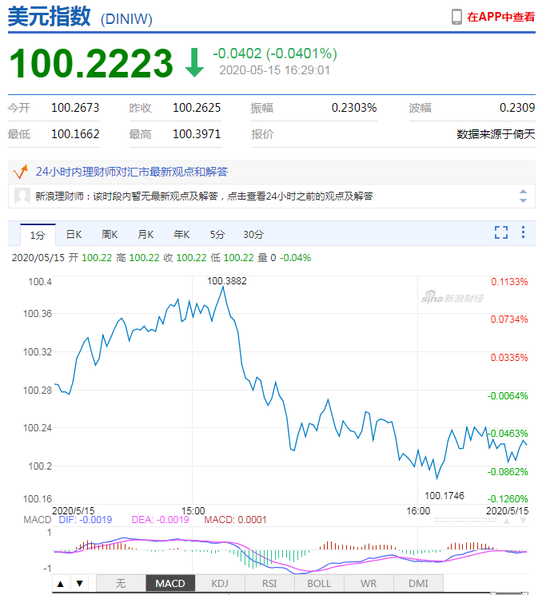The image size is (550, 595).
Task: Click the 波幅 value 0.2309
Action: tap(517, 108)
